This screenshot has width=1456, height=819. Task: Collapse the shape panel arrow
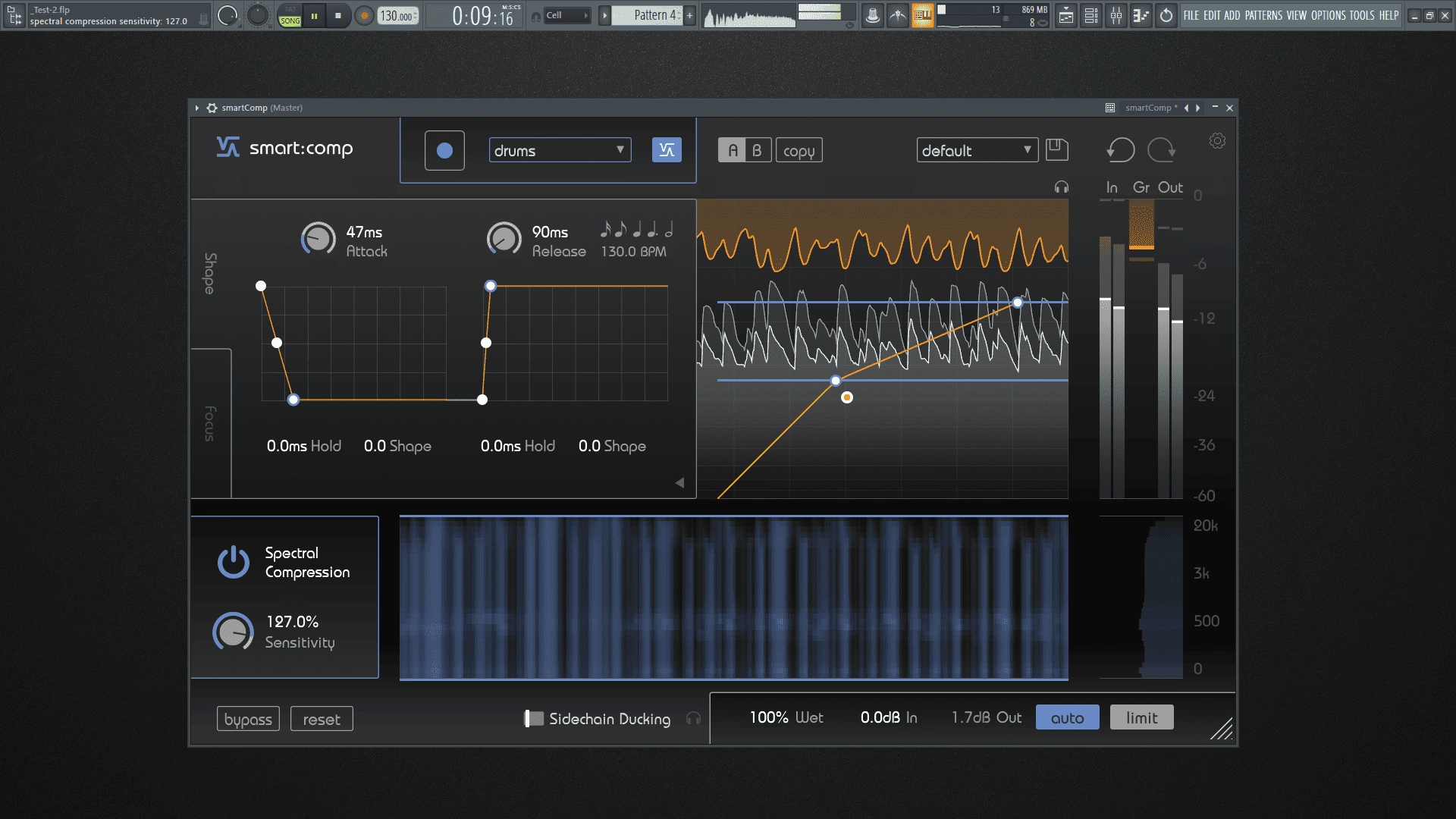pyautogui.click(x=679, y=482)
